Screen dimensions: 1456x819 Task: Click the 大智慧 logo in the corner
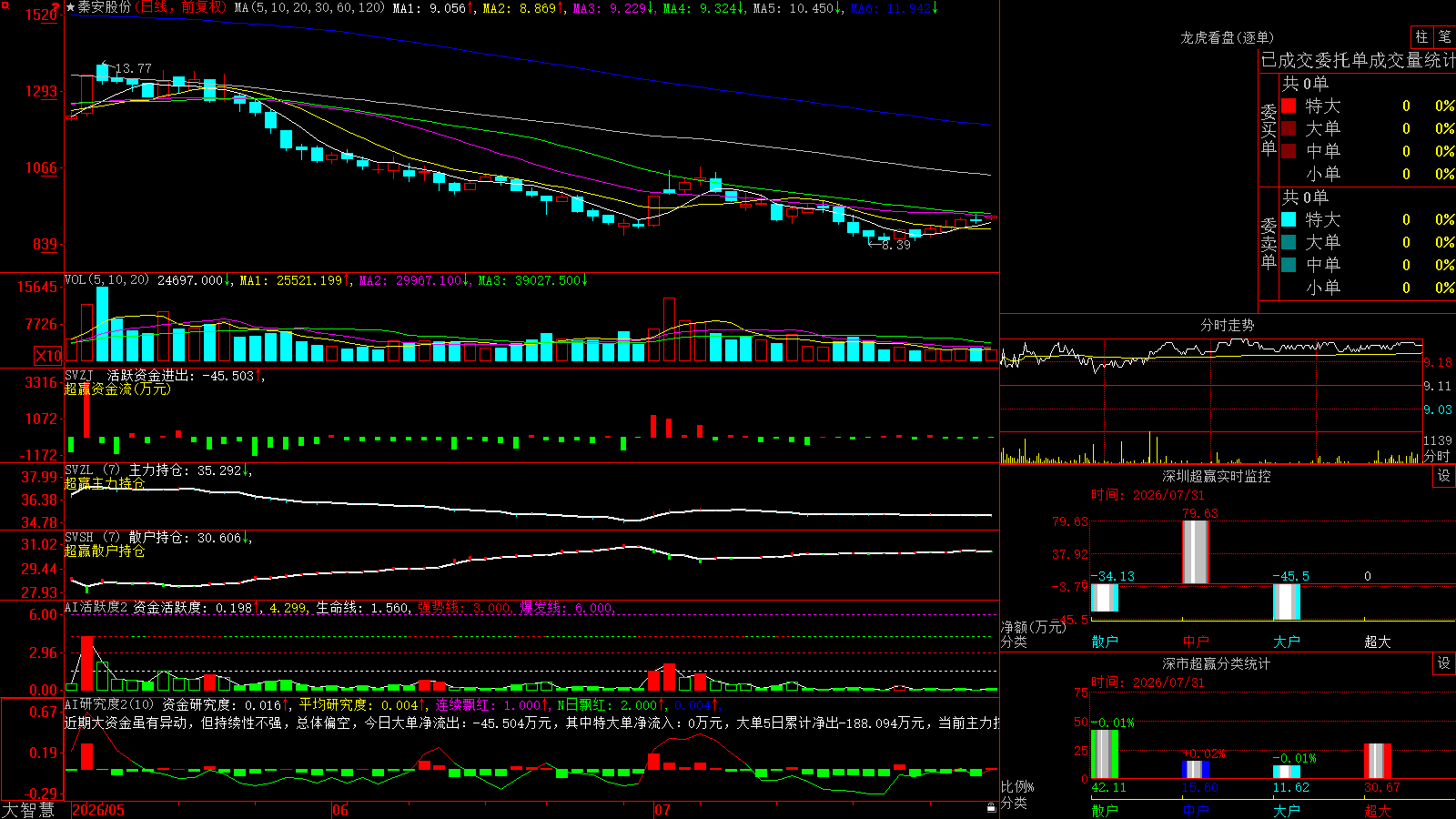28,809
